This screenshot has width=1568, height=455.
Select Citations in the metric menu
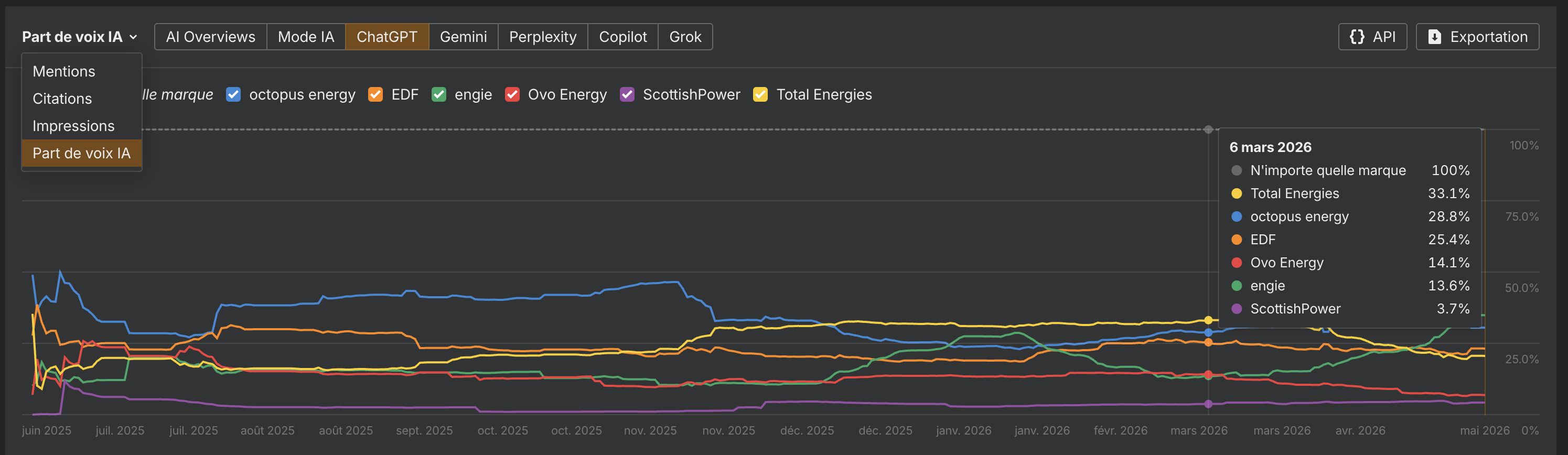(82, 99)
